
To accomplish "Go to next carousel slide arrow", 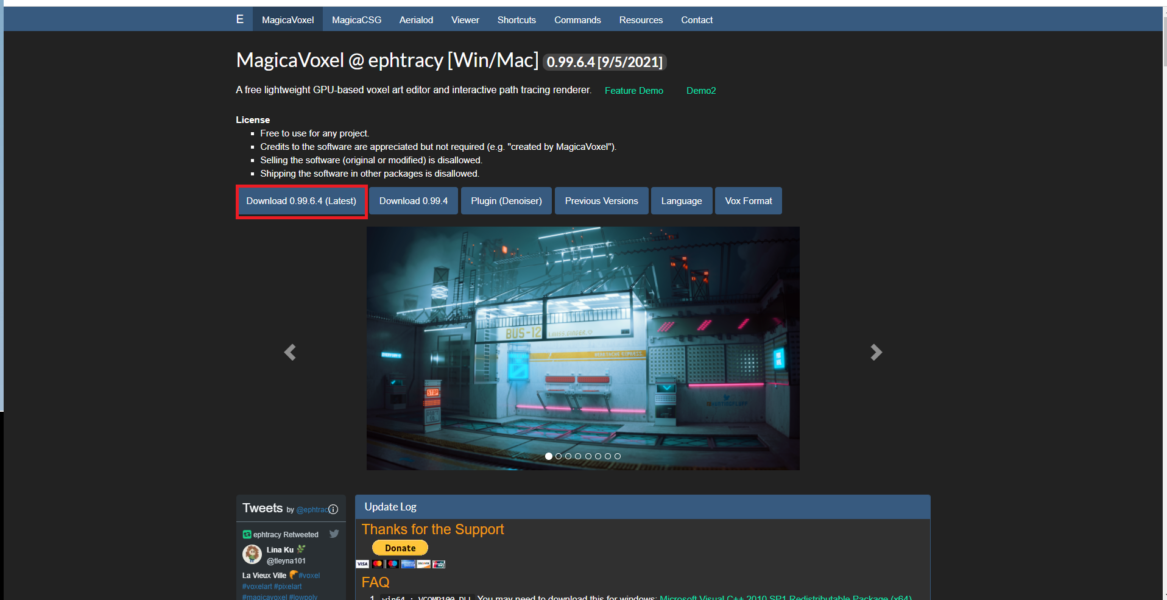I will [x=877, y=352].
